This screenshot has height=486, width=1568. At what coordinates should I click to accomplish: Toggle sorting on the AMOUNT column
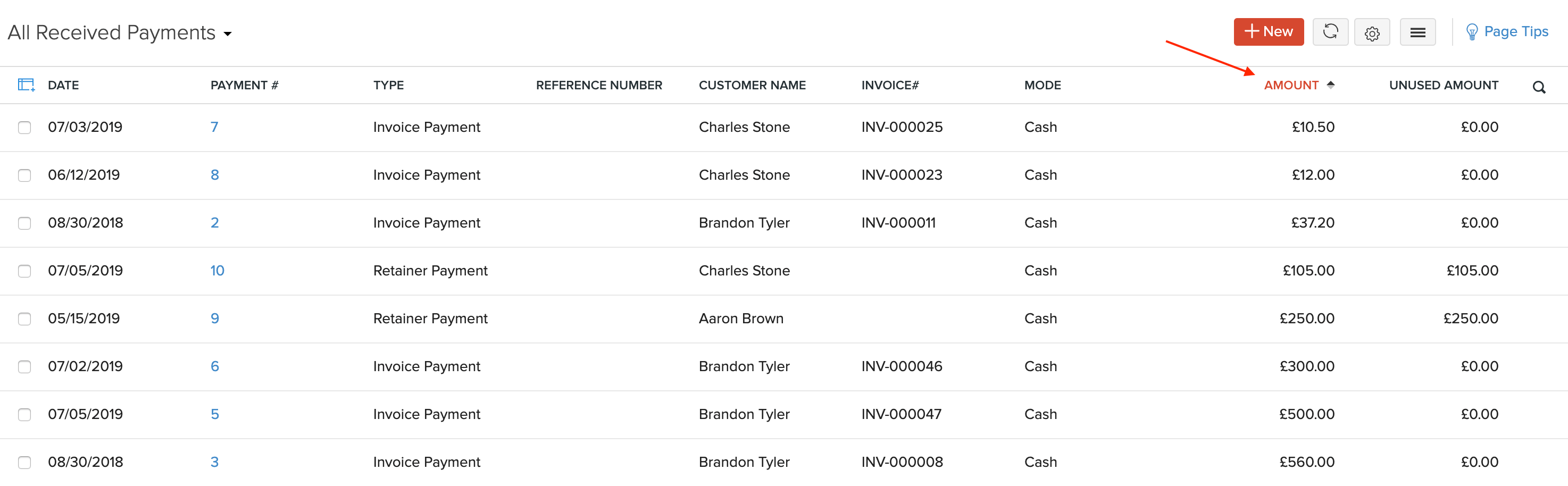click(1290, 85)
